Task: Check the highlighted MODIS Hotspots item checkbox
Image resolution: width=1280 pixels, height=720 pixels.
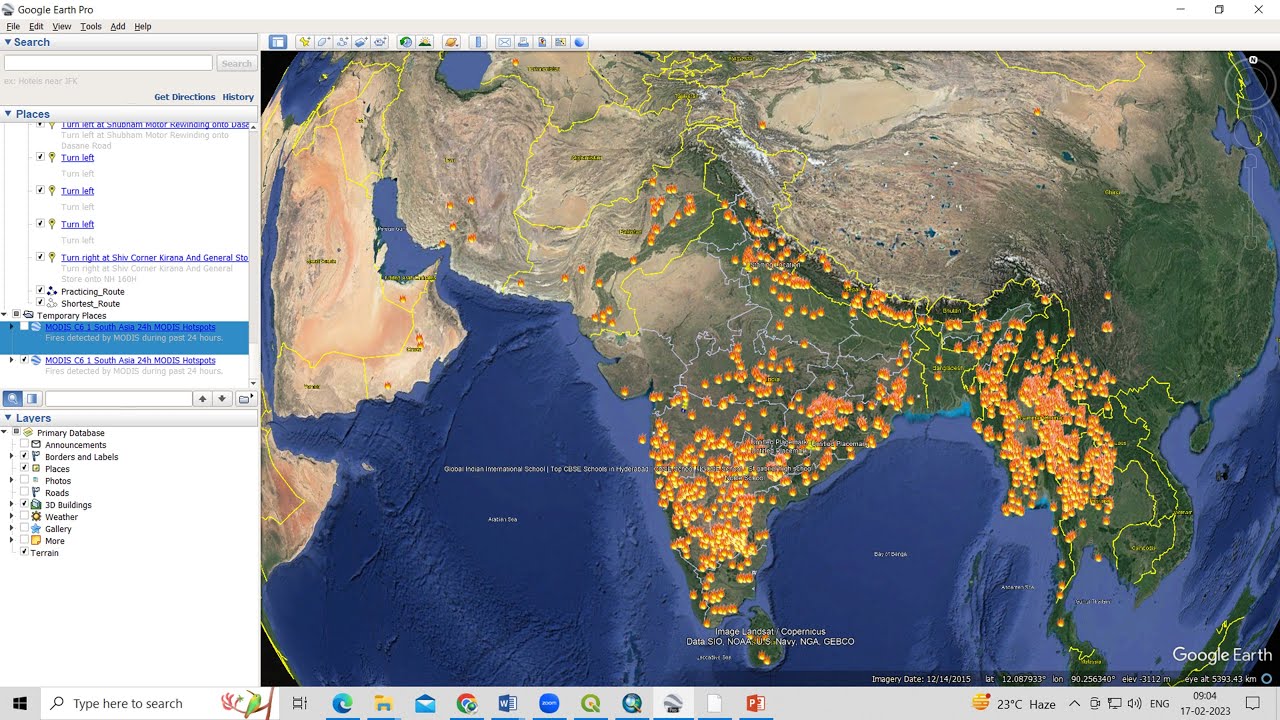Action: (x=24, y=327)
